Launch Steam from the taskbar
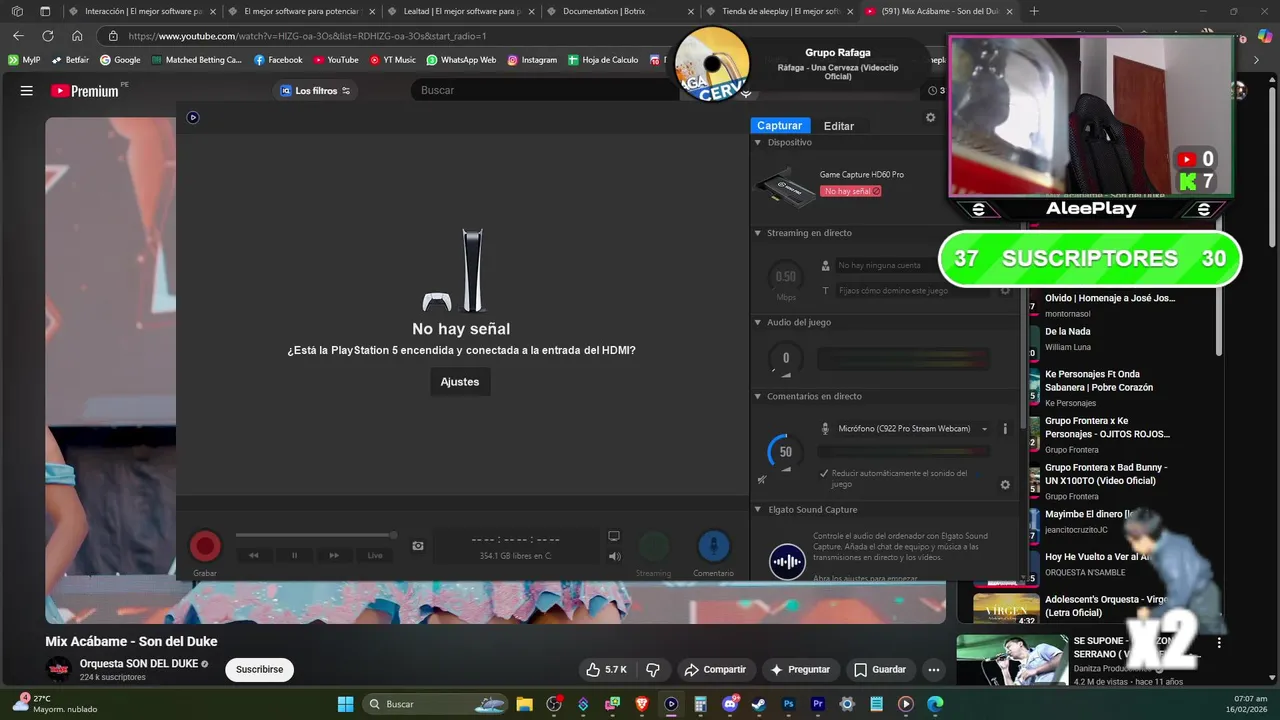The height and width of the screenshot is (720, 1280). coord(759,704)
